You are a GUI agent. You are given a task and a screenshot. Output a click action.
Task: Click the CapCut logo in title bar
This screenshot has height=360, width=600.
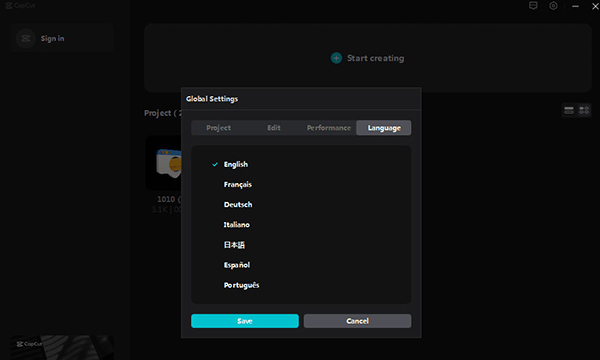[x=20, y=5]
